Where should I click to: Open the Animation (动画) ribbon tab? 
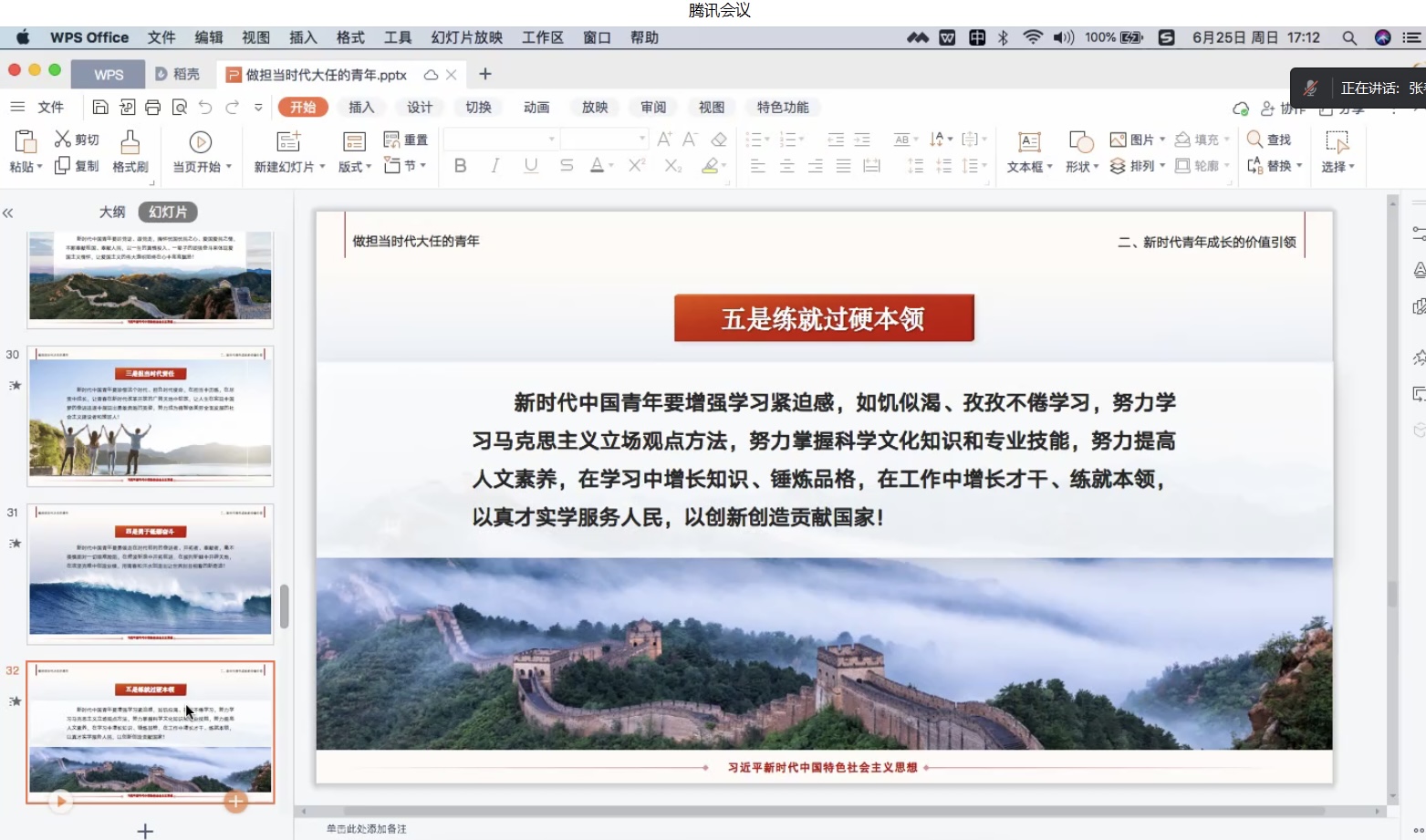536,108
